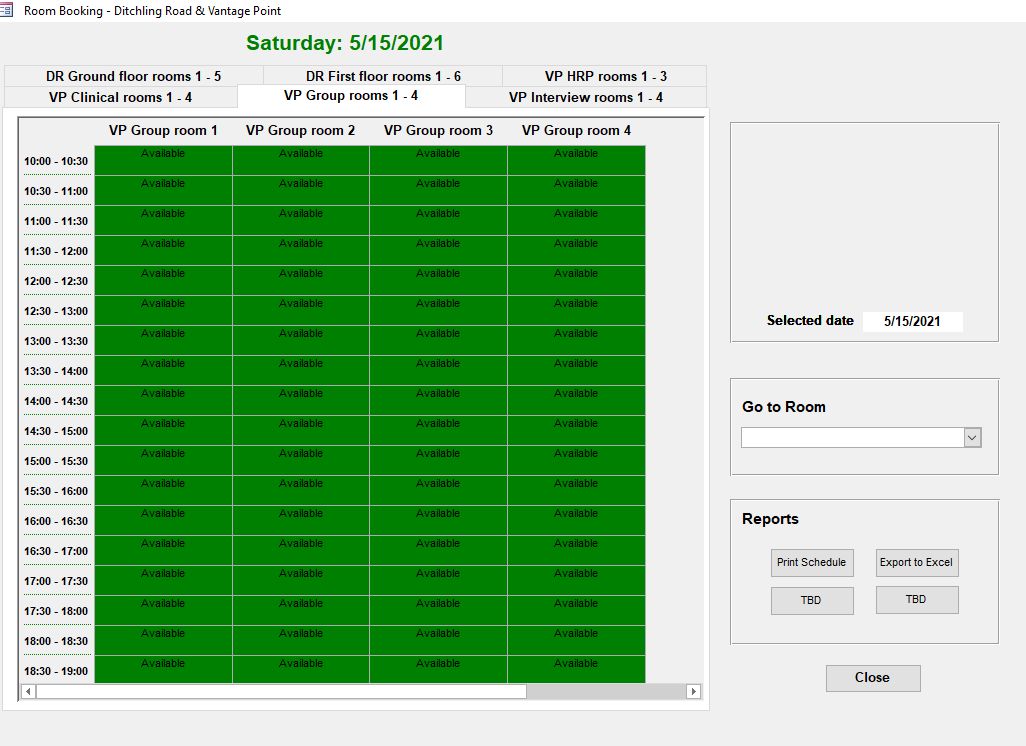Click the 10:00 - 10:30 time label

56,161
